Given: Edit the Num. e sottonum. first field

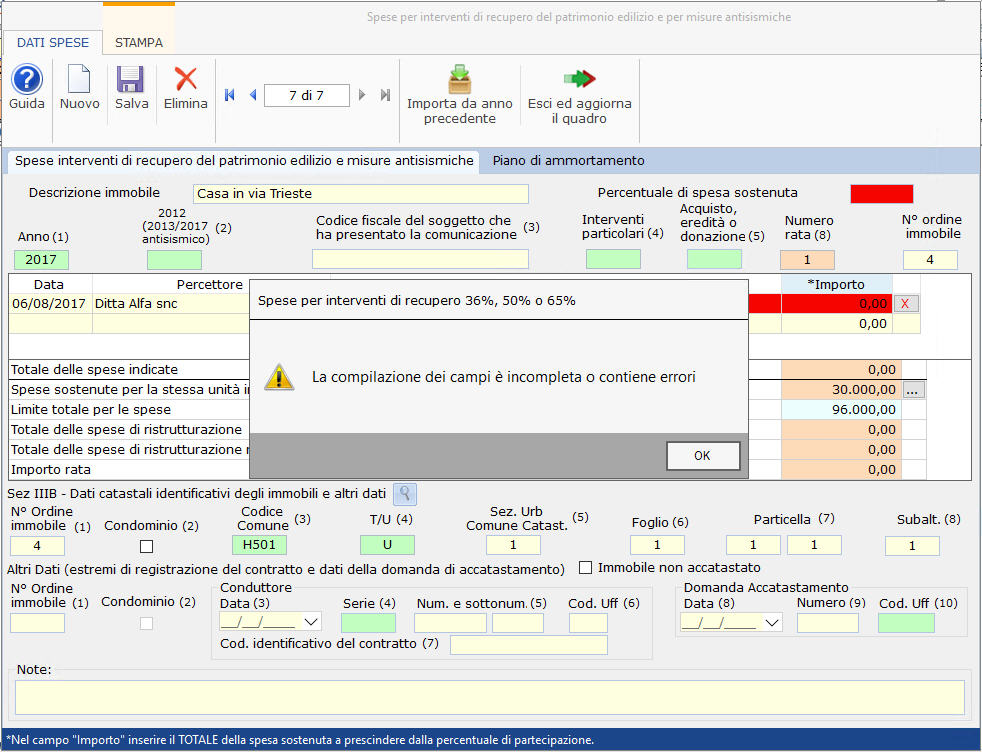Looking at the screenshot, I should (450, 623).
